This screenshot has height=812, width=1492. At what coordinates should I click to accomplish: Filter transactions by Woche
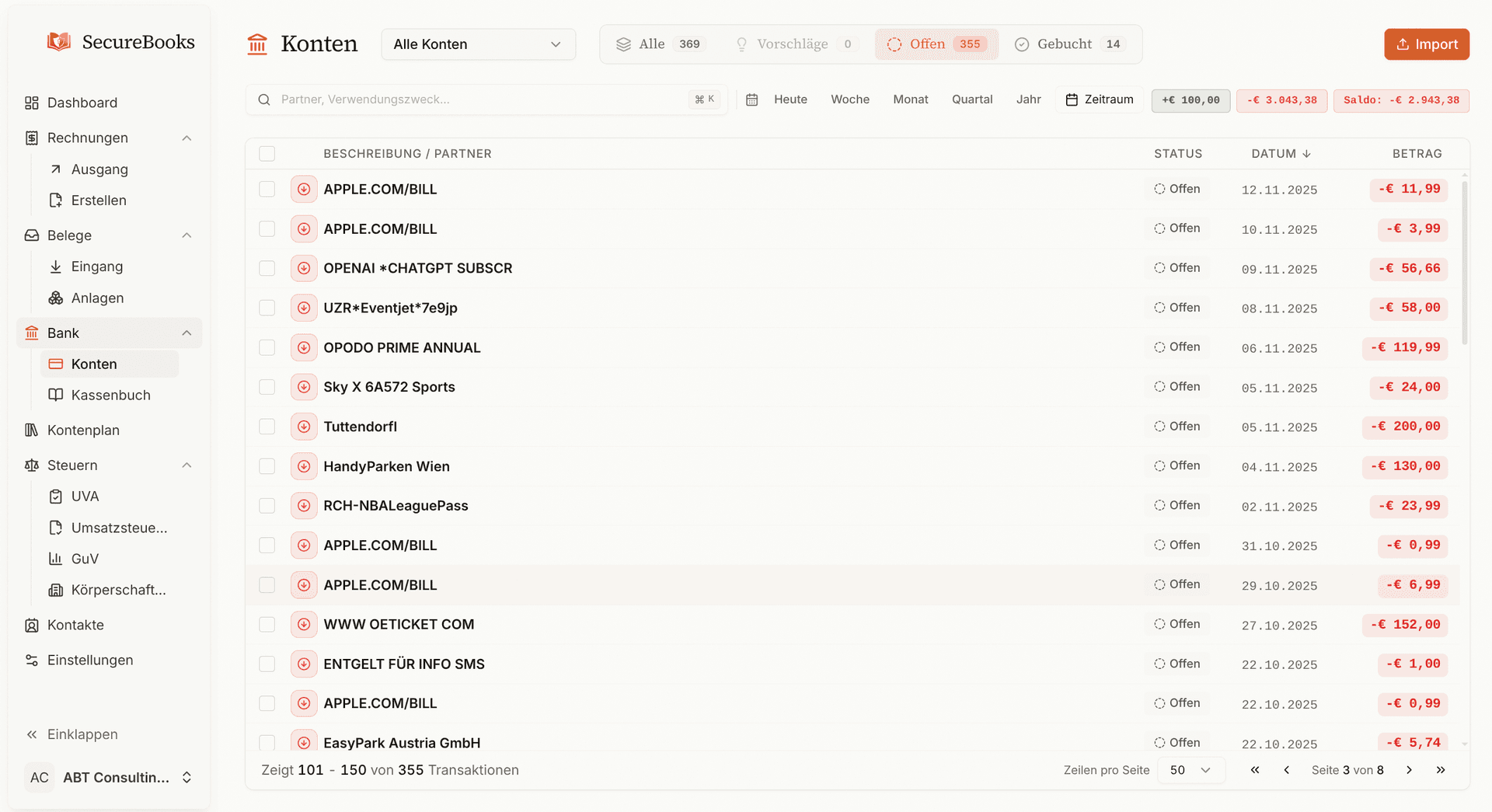[850, 99]
